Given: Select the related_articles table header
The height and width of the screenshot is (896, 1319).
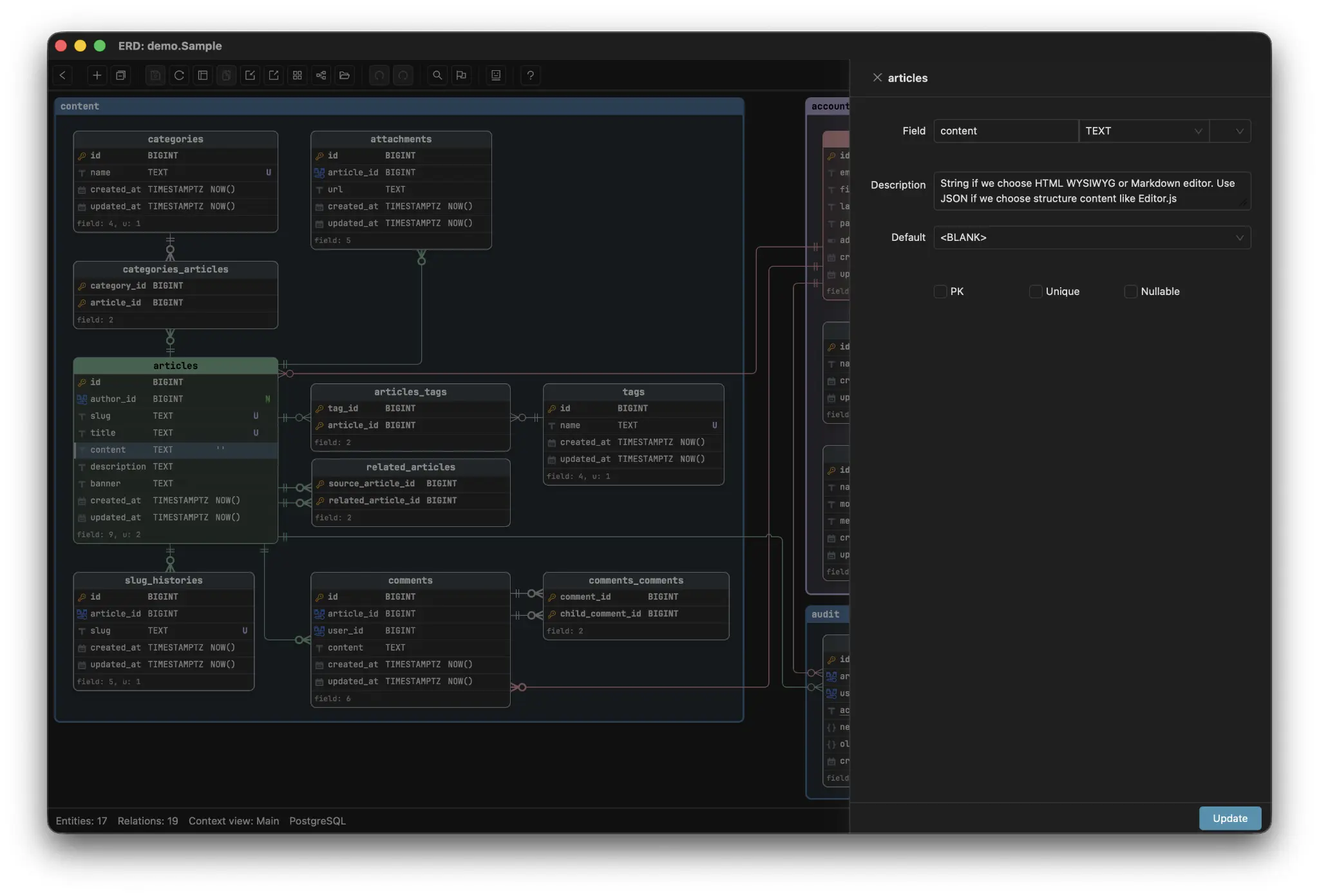Looking at the screenshot, I should point(411,467).
